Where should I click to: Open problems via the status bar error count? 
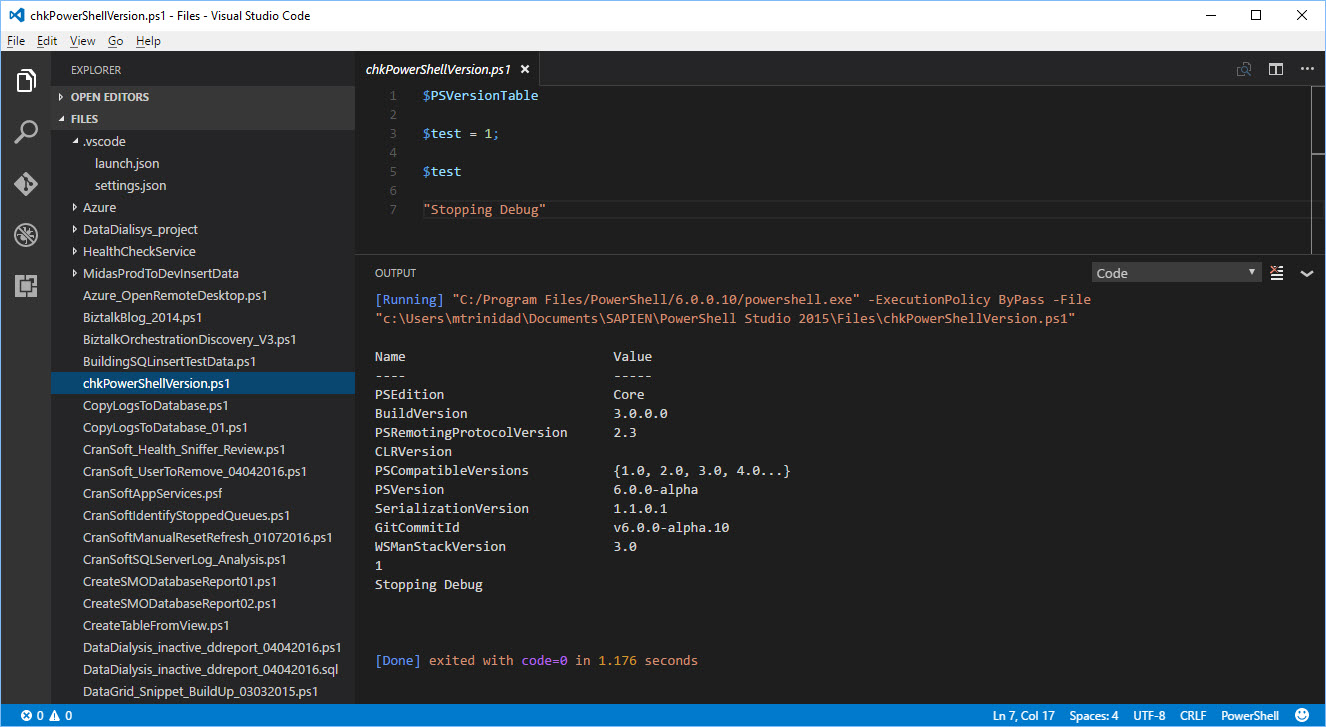pos(46,716)
